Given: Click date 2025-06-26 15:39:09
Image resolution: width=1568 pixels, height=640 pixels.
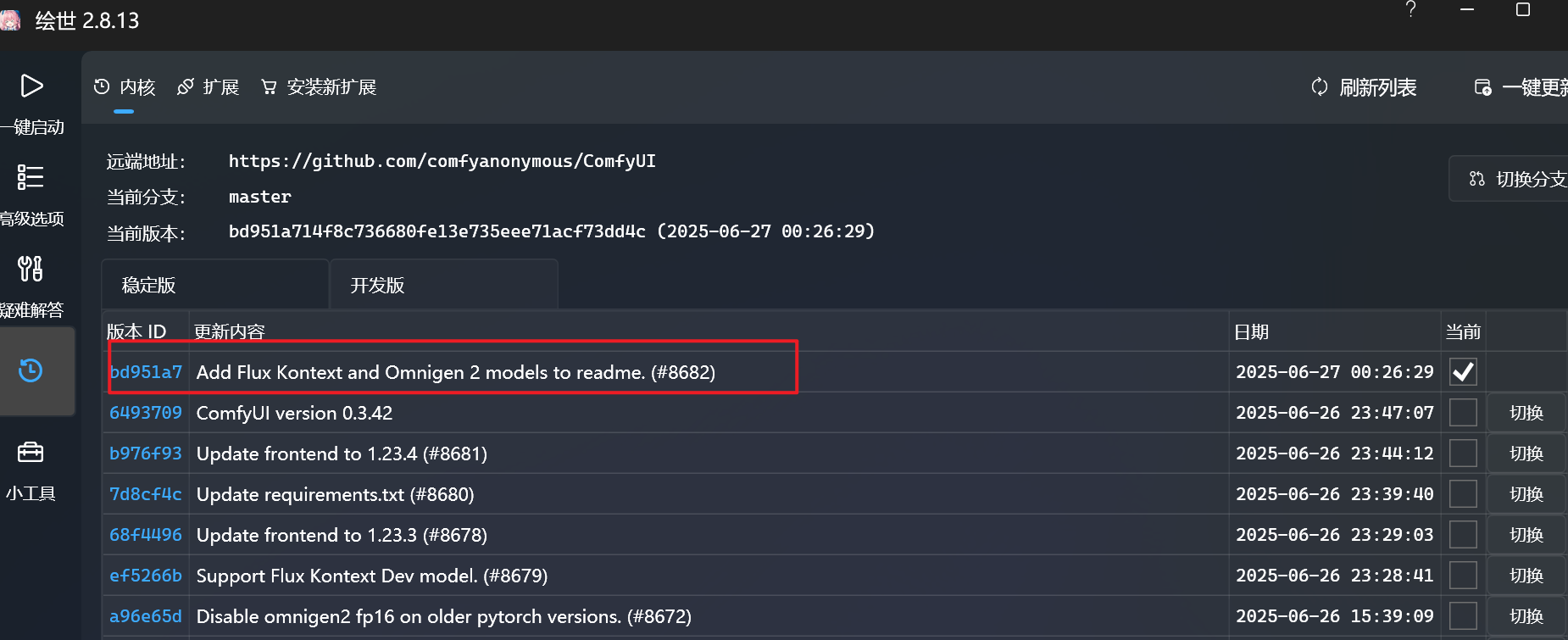Looking at the screenshot, I should click(1335, 616).
